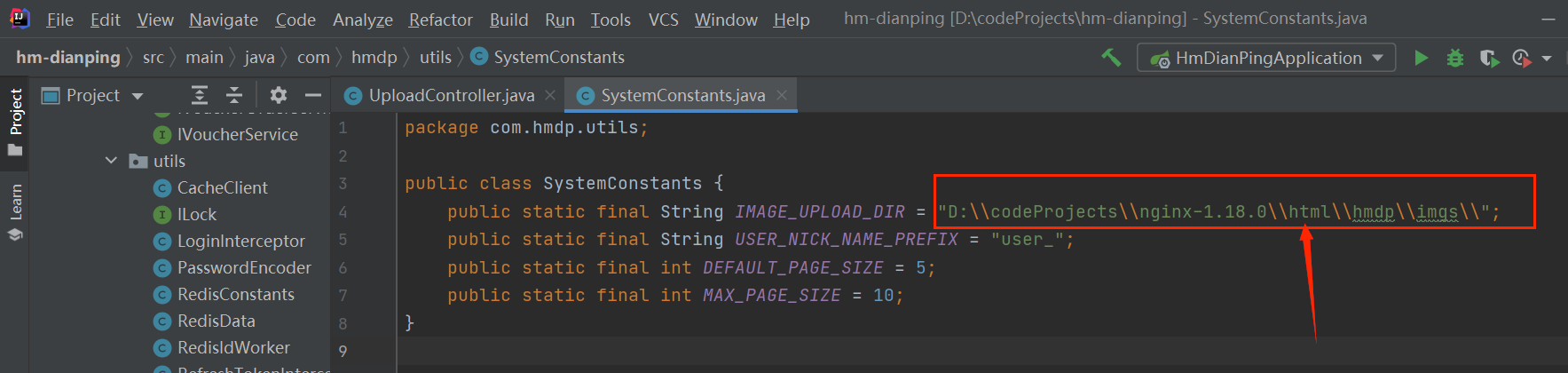Screen dimensions: 1568x373
Task: Click the Build project hammer icon
Action: [x=1111, y=58]
